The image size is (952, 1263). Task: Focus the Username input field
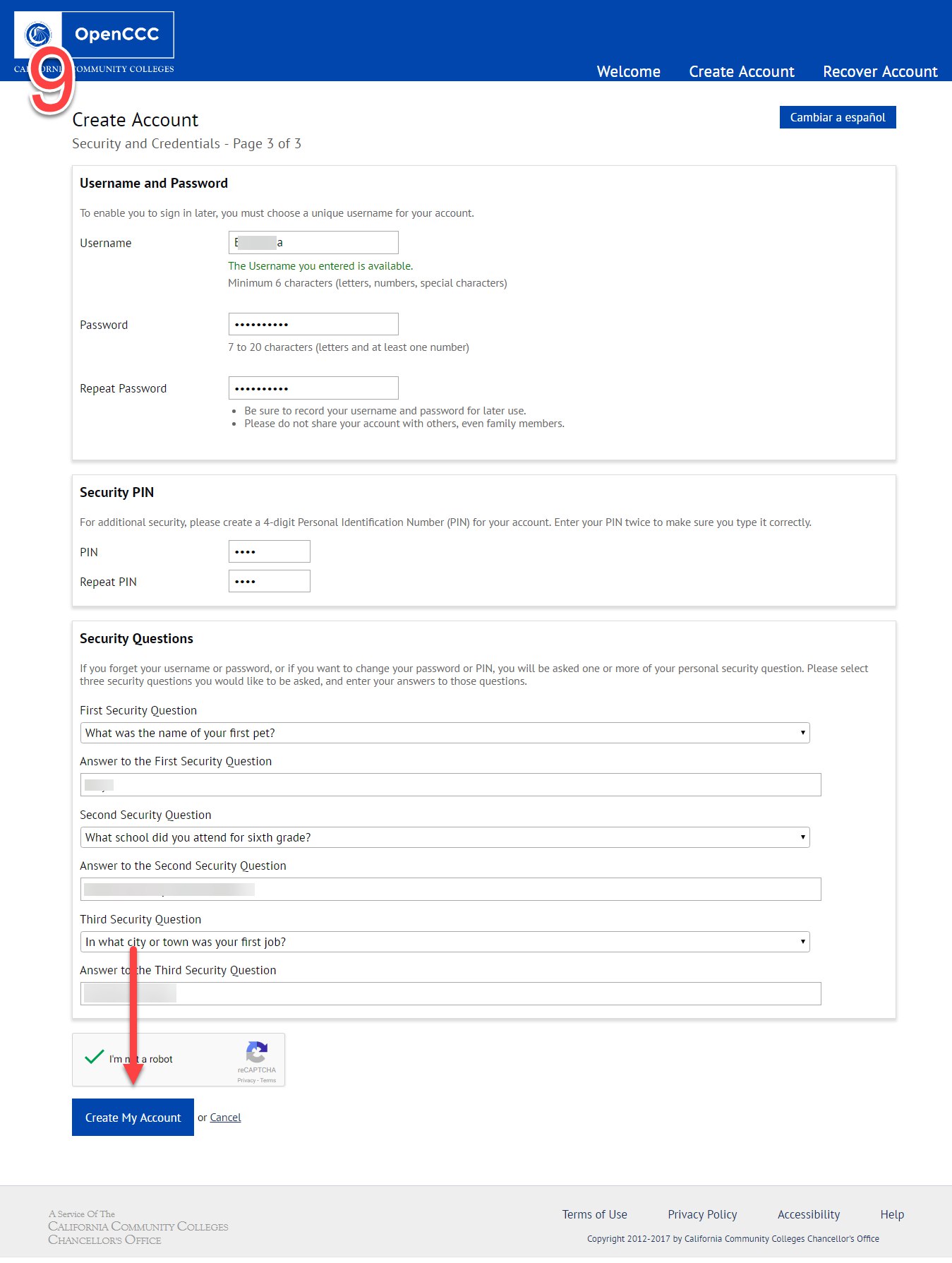(x=313, y=243)
